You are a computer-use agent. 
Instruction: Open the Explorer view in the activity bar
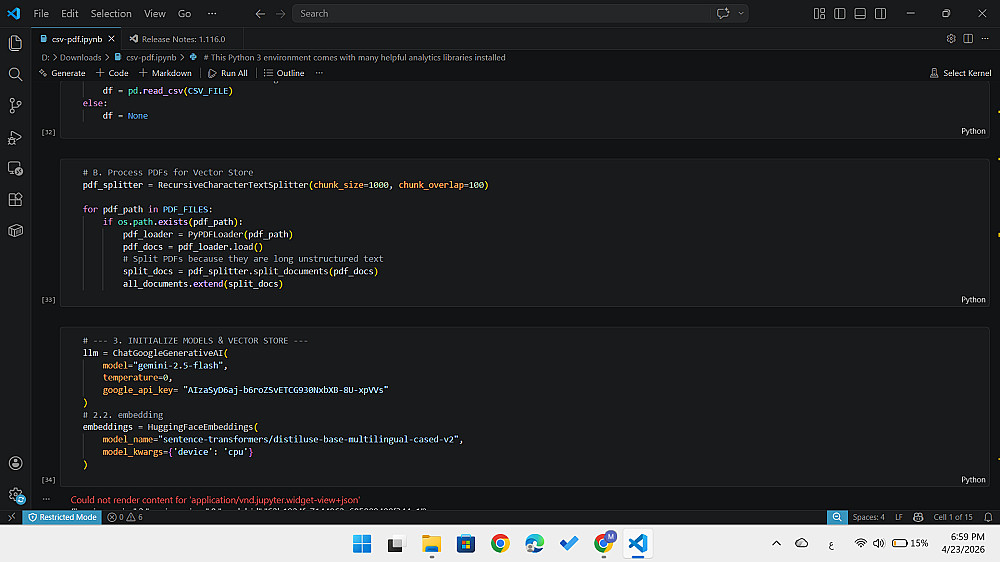point(15,43)
